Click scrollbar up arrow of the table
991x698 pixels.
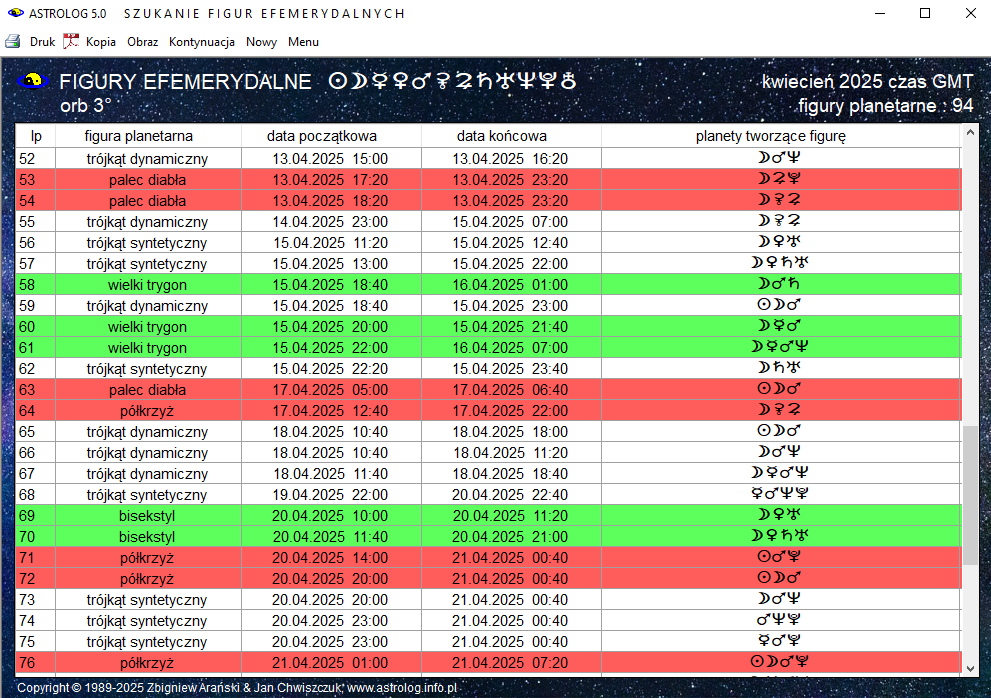pos(969,133)
